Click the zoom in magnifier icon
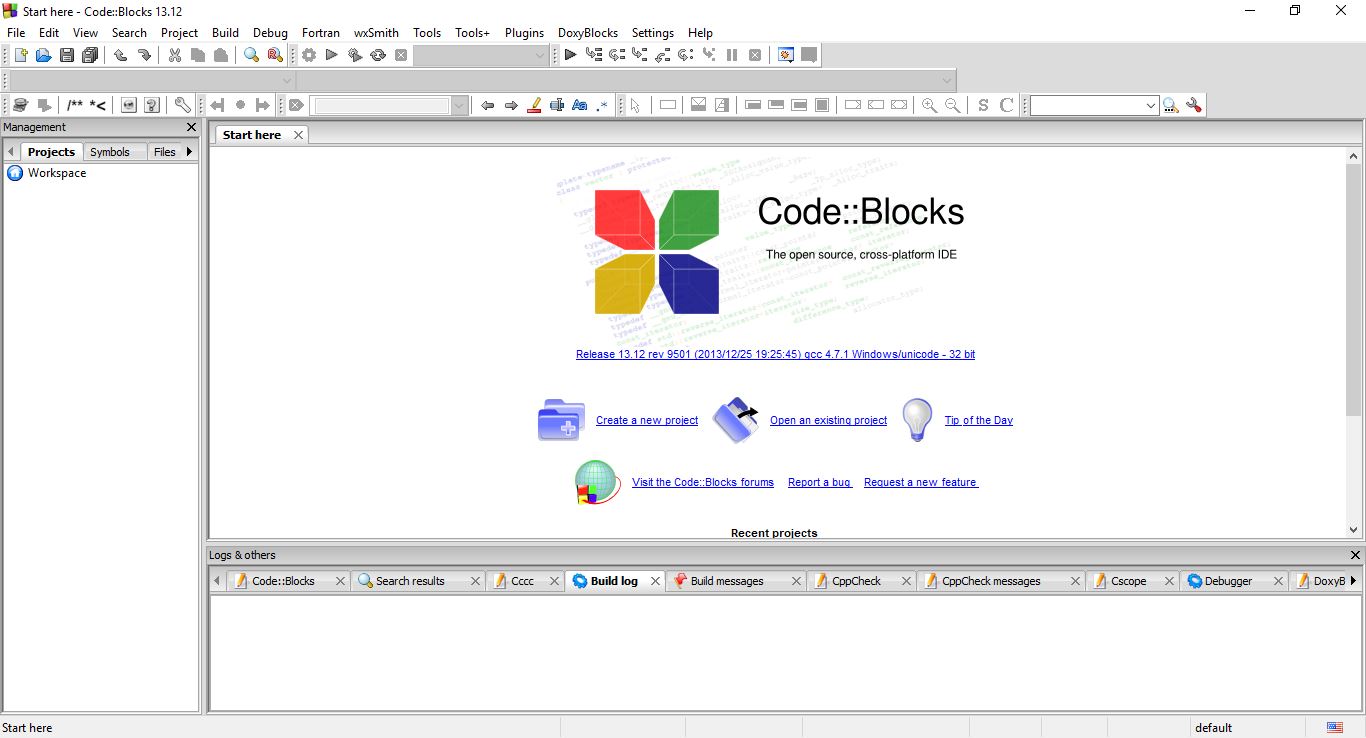 (x=929, y=105)
